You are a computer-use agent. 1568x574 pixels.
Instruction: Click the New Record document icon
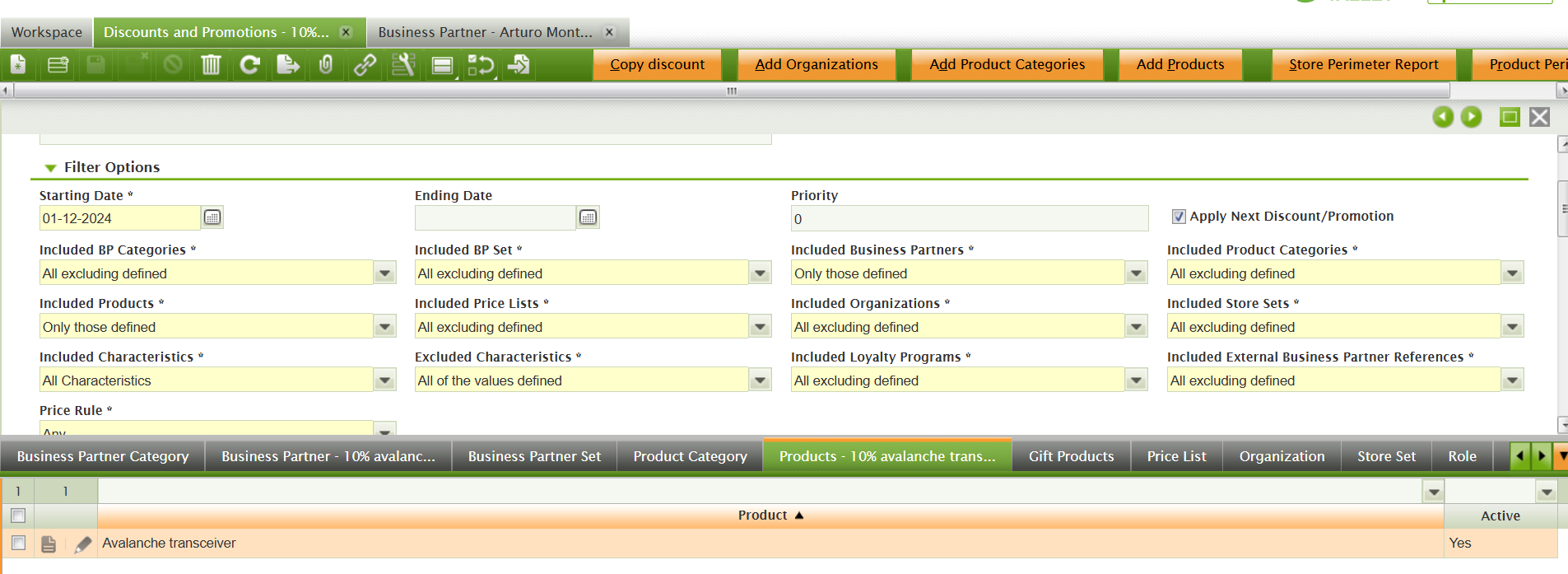[18, 64]
